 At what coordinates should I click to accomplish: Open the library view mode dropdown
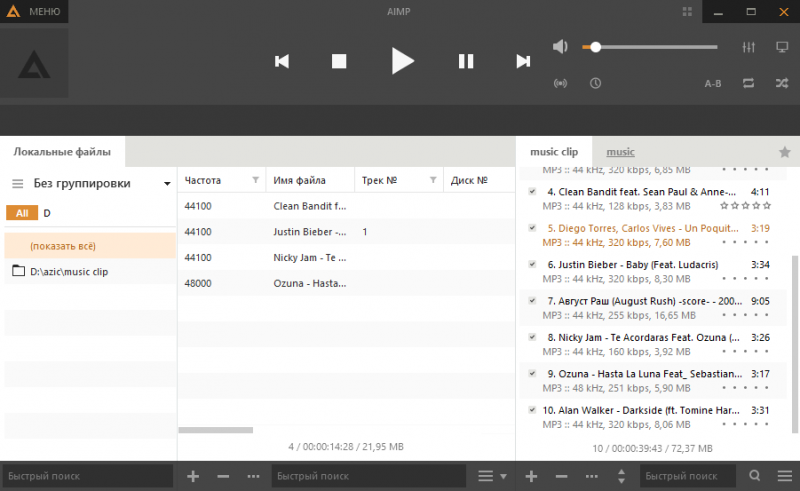pyautogui.click(x=492, y=476)
